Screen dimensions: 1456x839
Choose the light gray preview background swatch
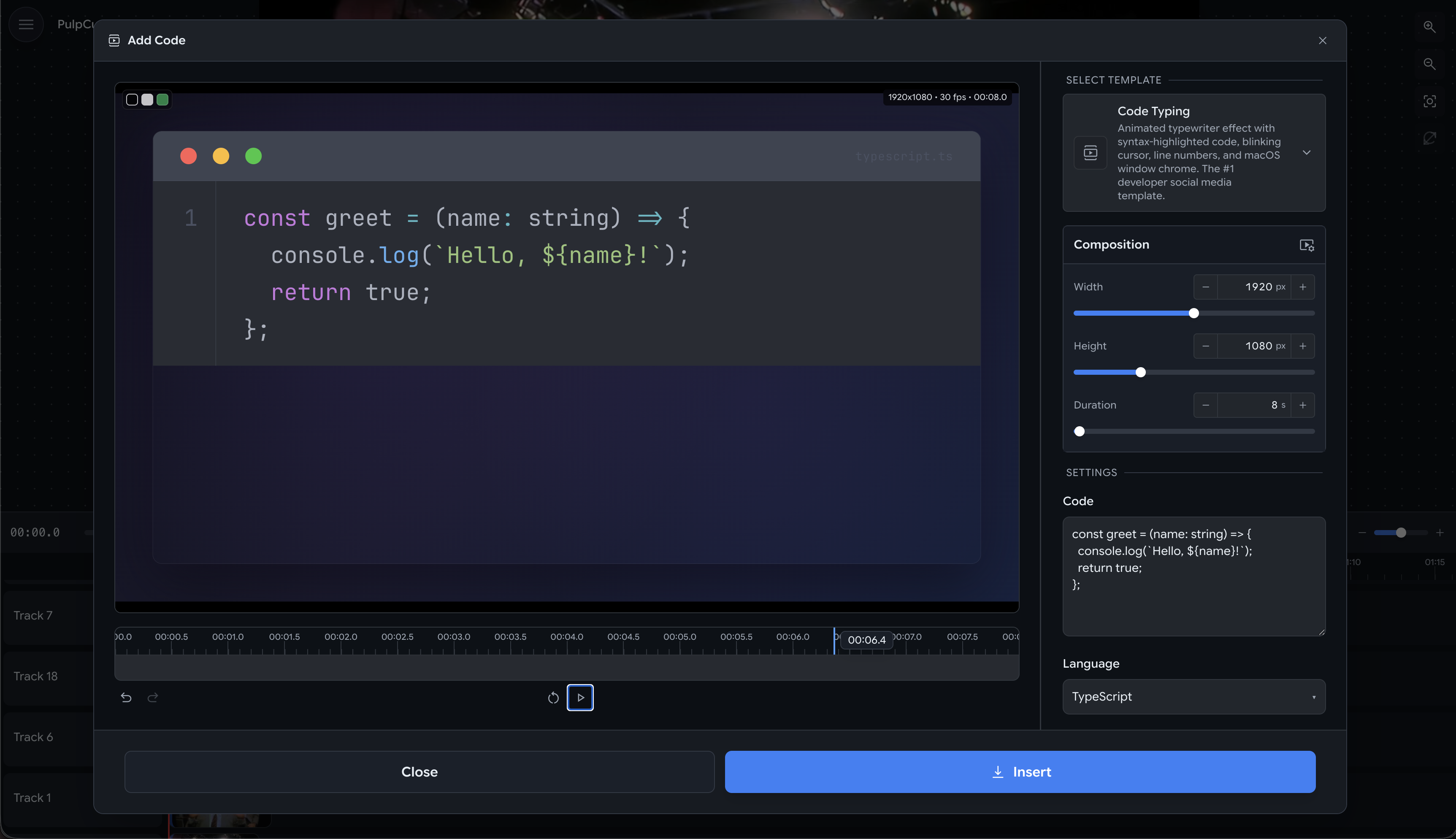[148, 100]
